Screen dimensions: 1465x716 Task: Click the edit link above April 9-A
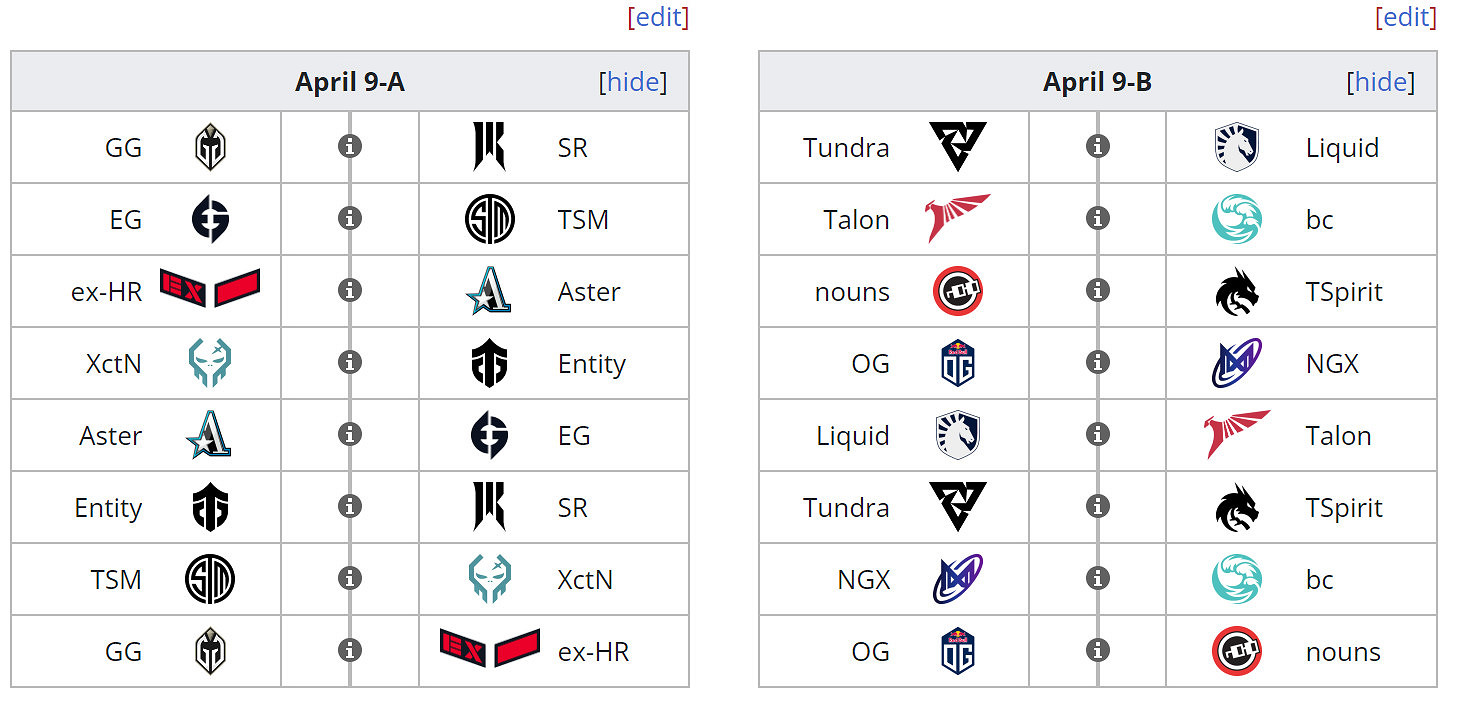point(658,17)
